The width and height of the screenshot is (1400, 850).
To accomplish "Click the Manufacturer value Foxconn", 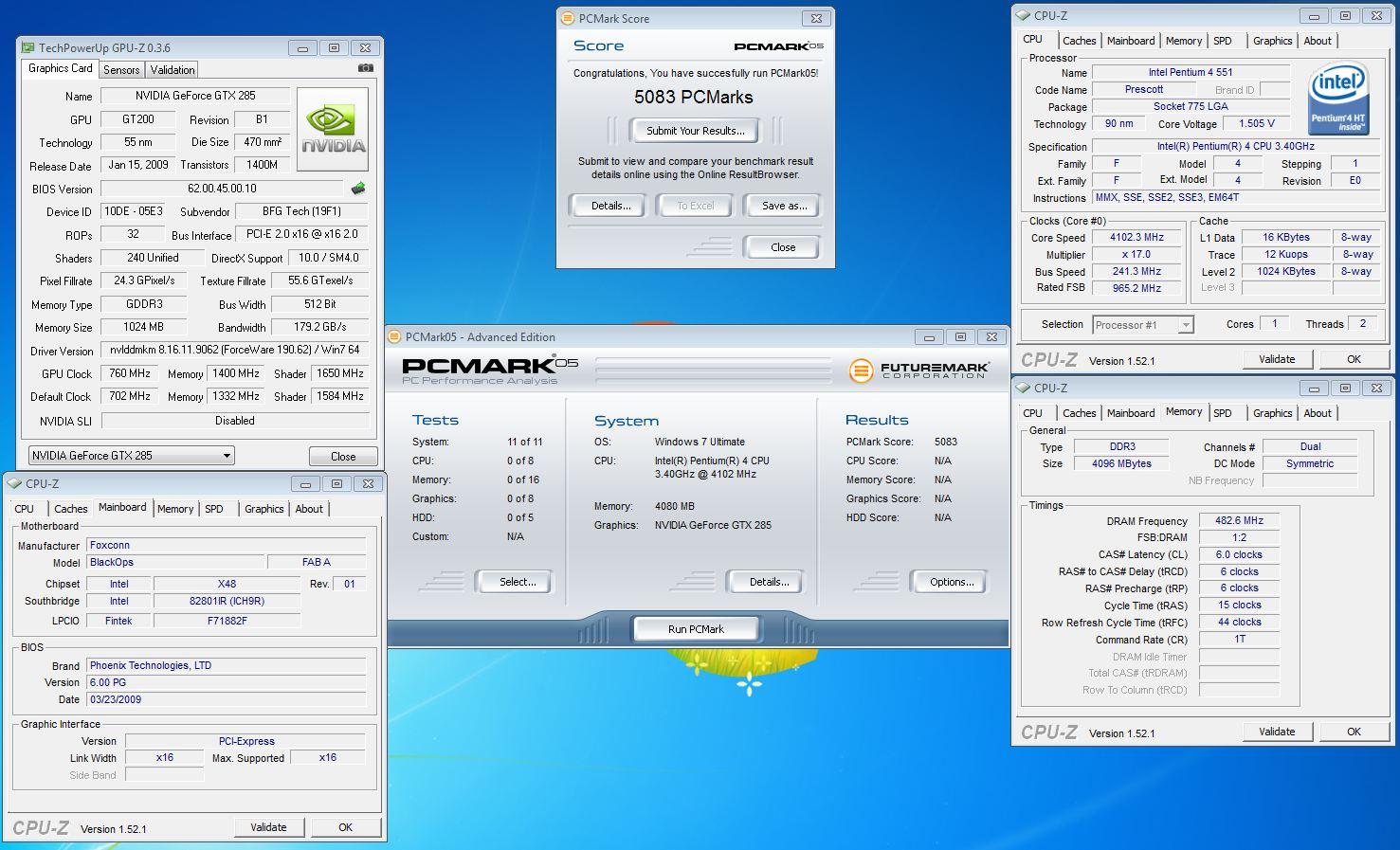I will pyautogui.click(x=227, y=545).
